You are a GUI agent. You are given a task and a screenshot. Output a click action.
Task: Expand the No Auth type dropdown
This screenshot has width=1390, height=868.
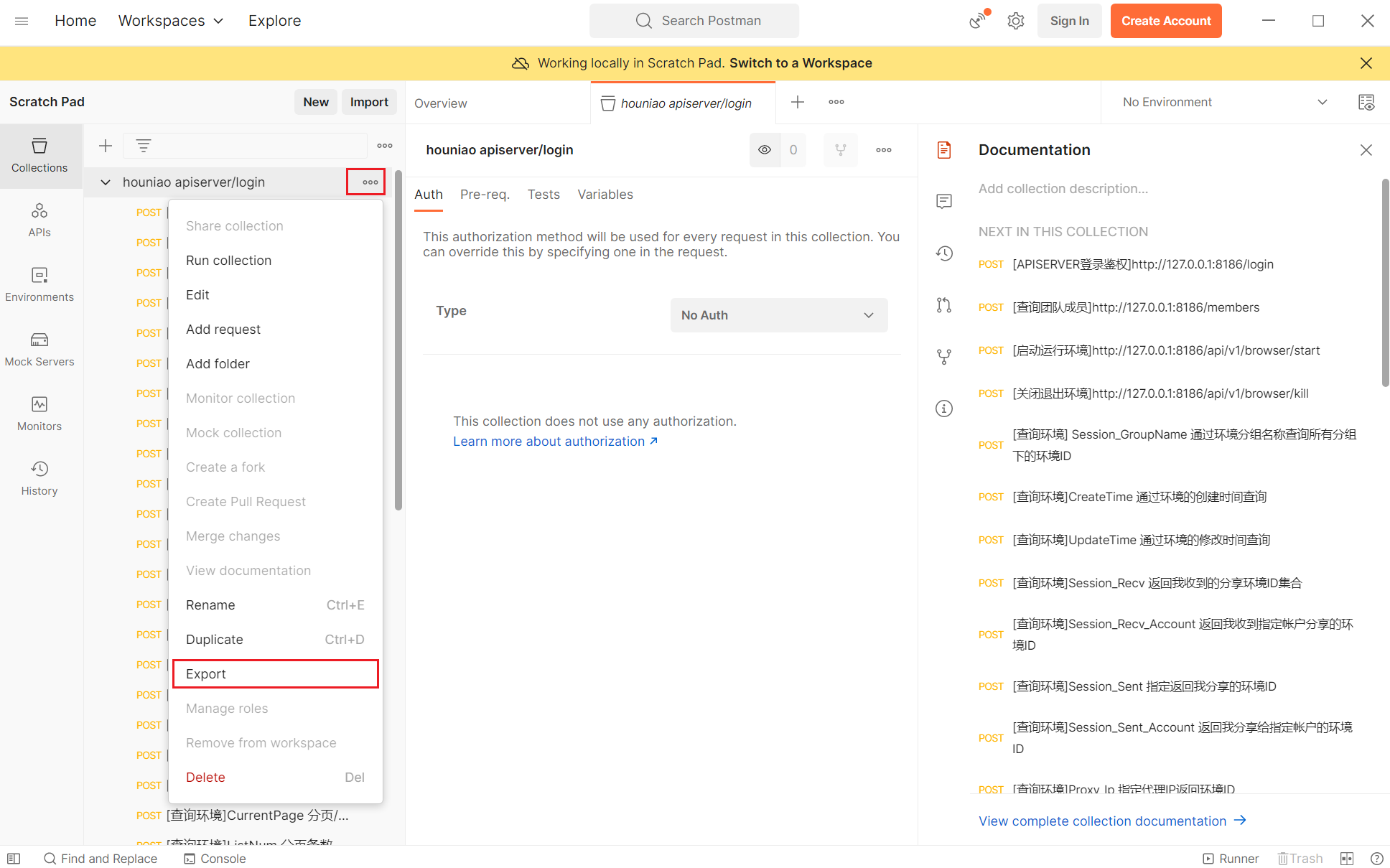pyautogui.click(x=779, y=315)
